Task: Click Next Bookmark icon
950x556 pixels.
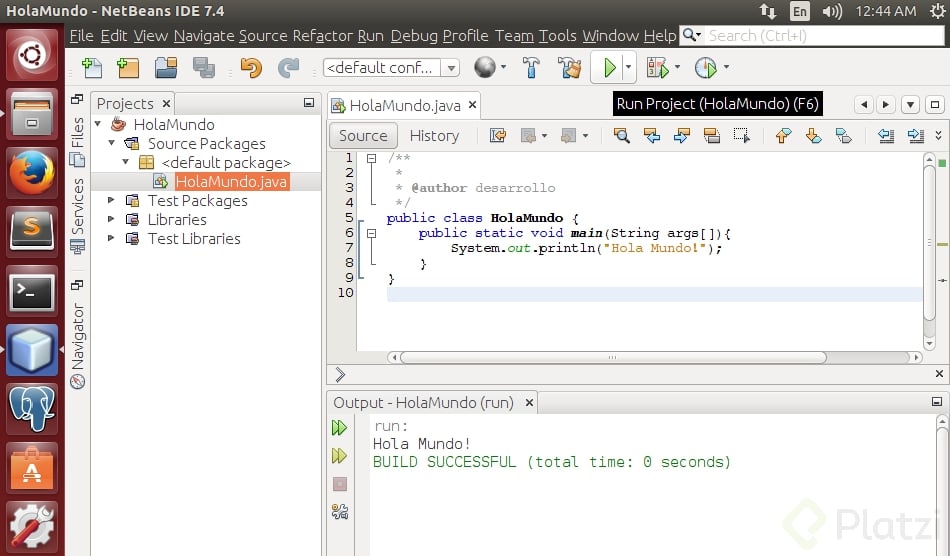Action: pyautogui.click(x=814, y=136)
